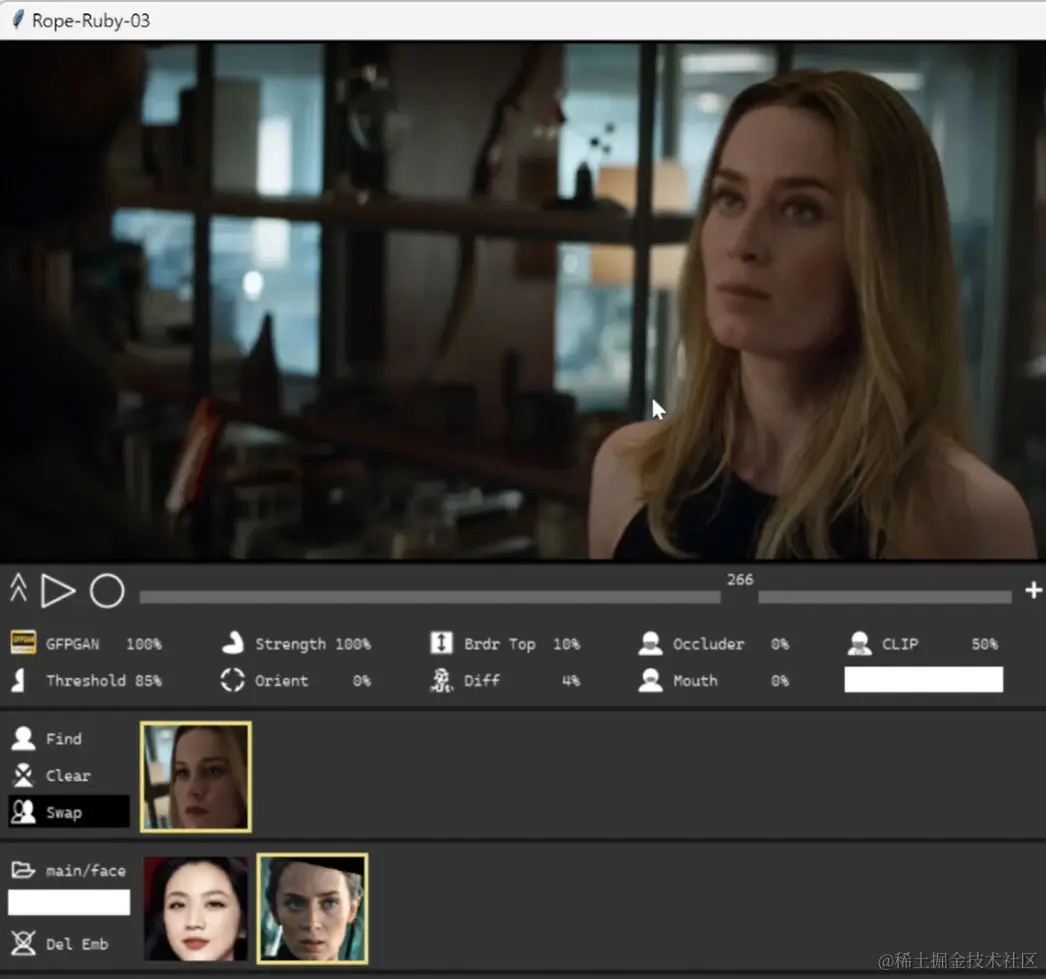The image size is (1046, 979).
Task: Click the timeline segment right of 266
Action: (885, 597)
